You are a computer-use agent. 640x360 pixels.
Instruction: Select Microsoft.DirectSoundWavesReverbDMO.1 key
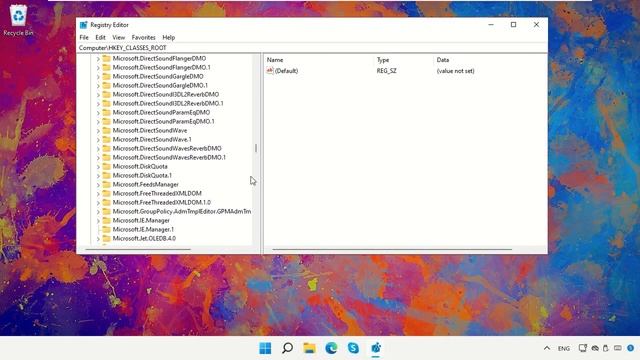pos(169,158)
